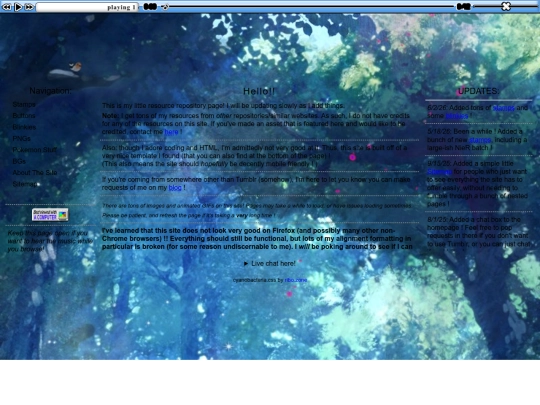
Task: Click the previous track button in the music player
Action: point(7,7)
